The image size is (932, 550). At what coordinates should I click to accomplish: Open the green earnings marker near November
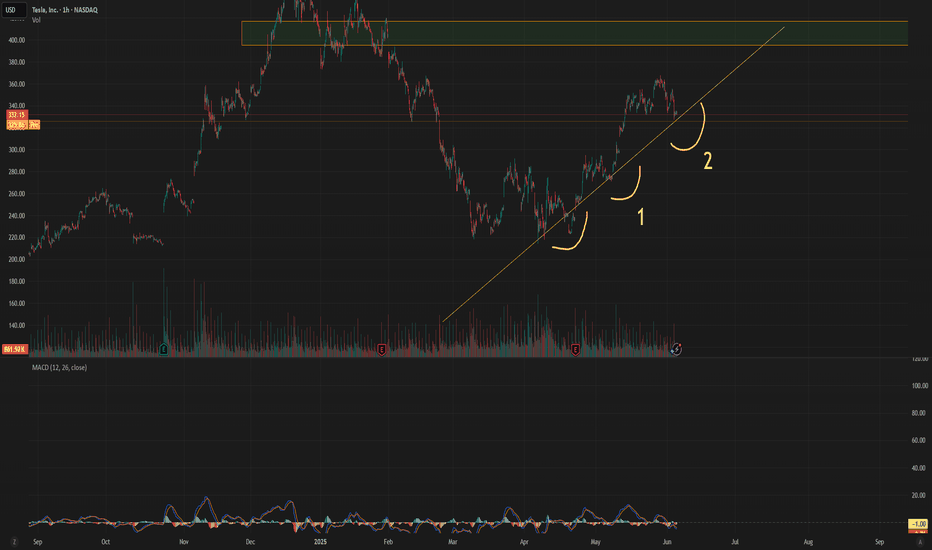click(163, 349)
